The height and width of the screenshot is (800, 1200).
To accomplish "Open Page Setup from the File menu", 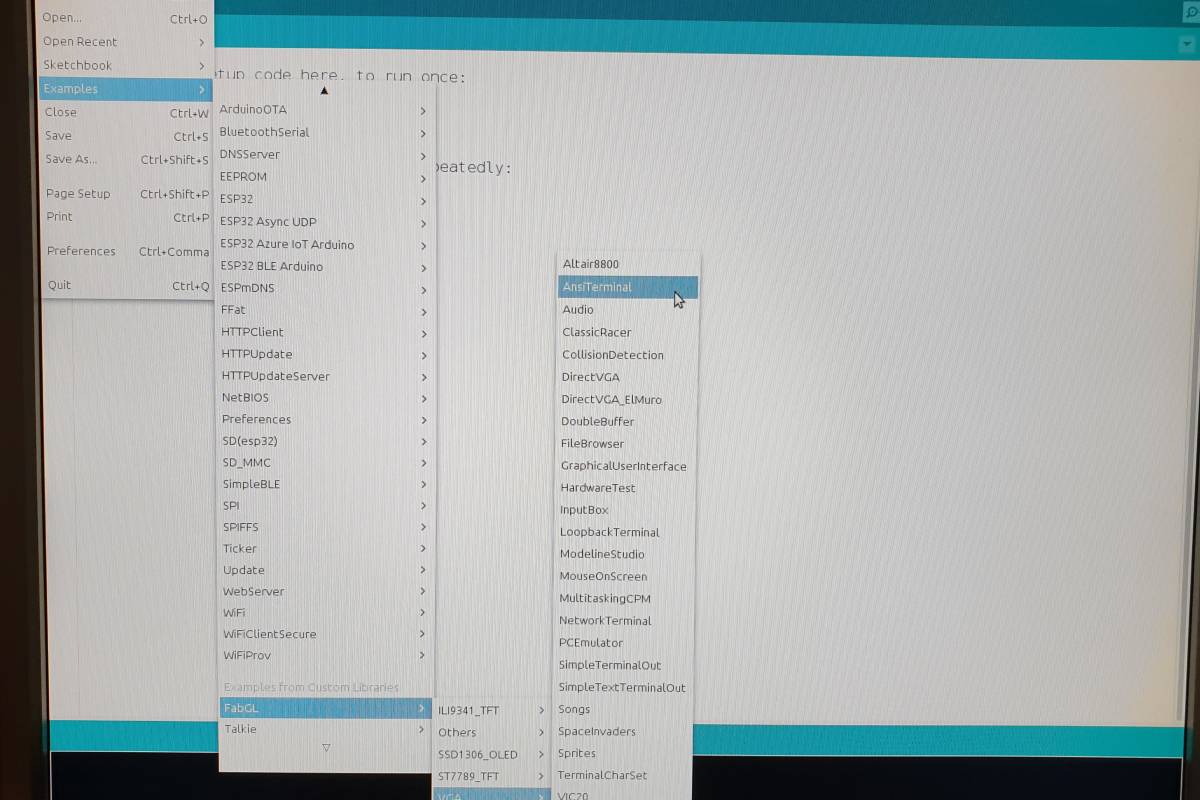I will pos(126,194).
